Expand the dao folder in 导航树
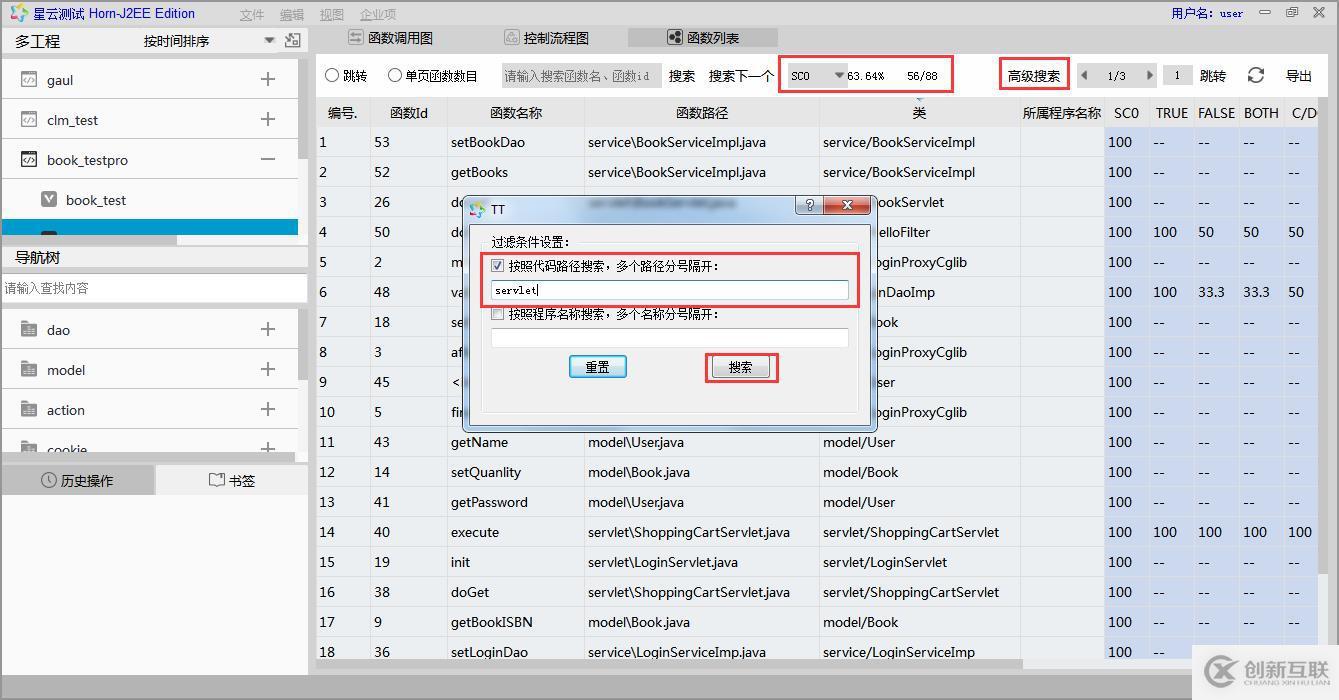1339x700 pixels. point(268,329)
